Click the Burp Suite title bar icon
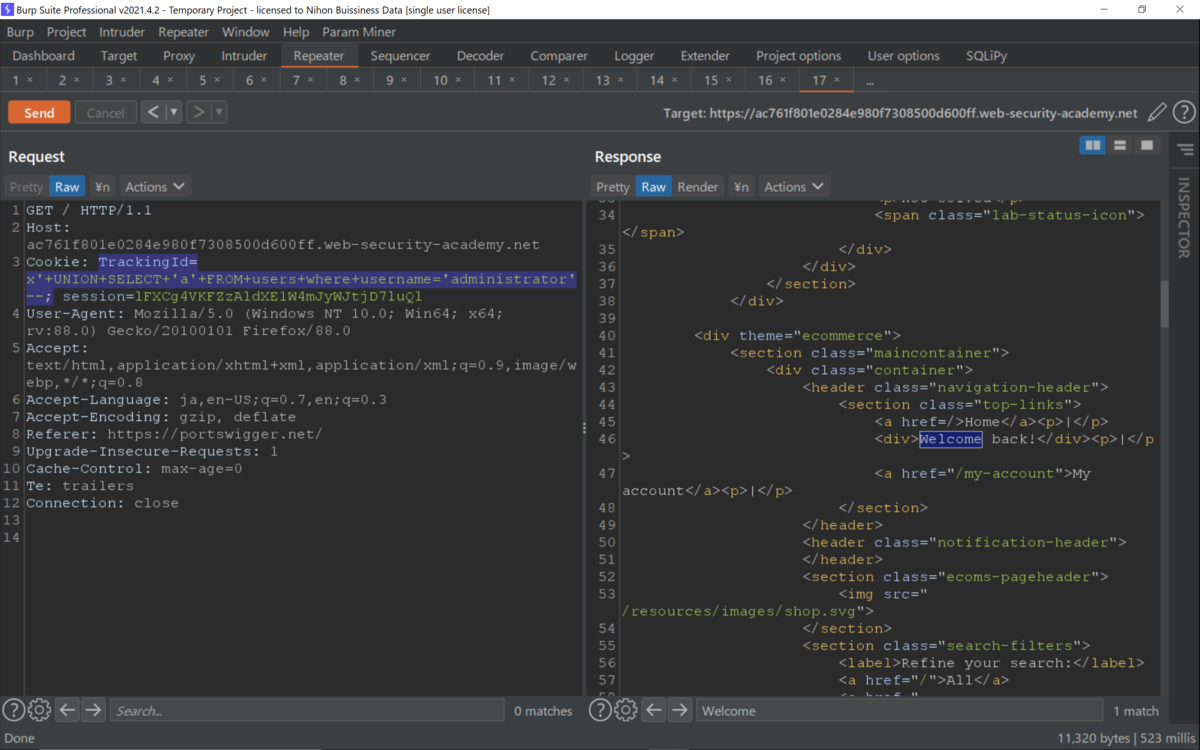 tap(8, 9)
